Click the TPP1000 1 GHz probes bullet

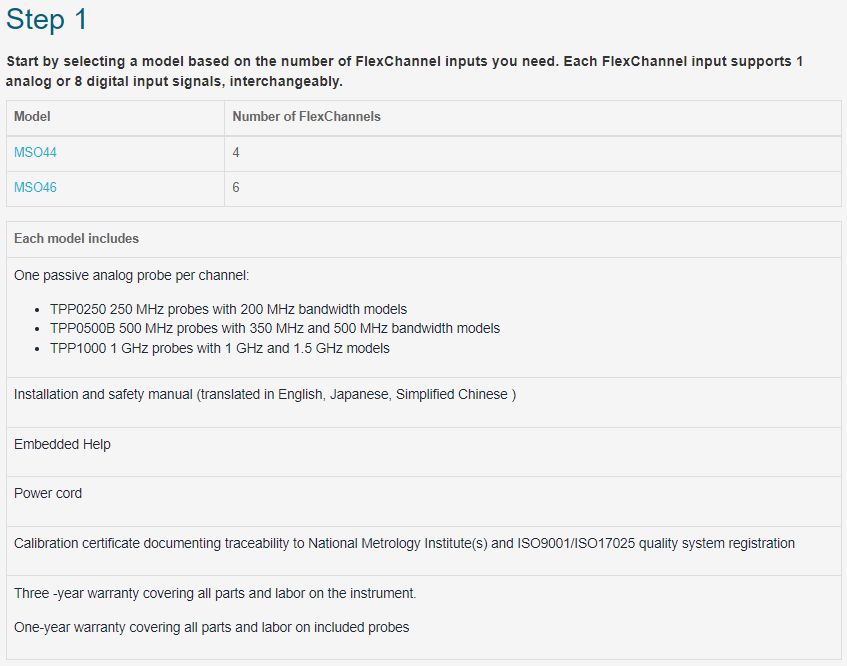click(x=220, y=348)
